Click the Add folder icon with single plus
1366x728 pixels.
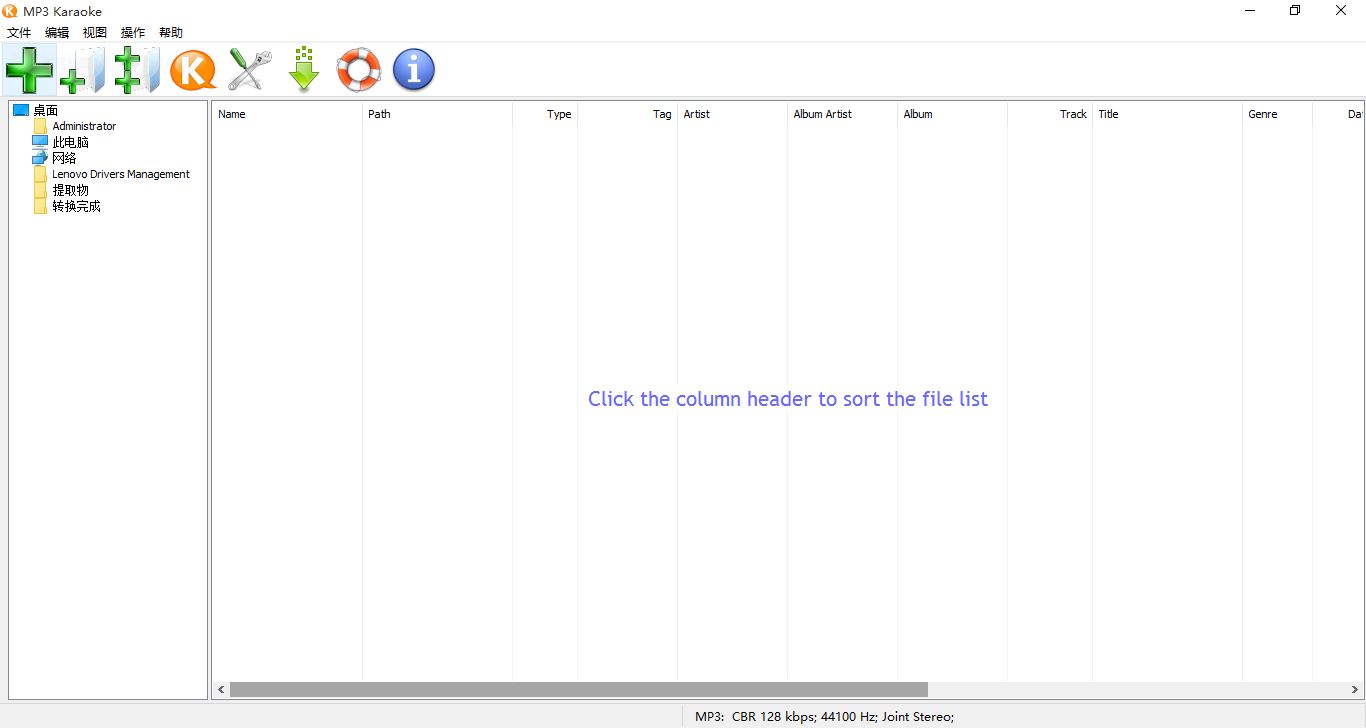pyautogui.click(x=83, y=70)
